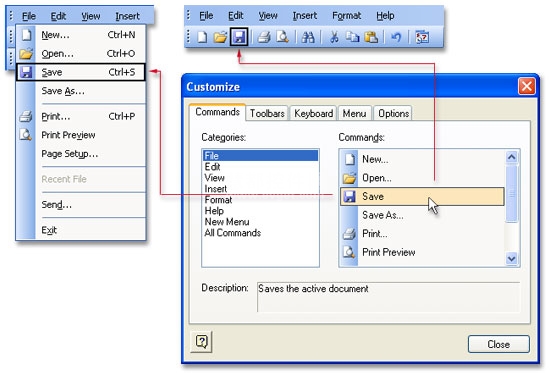
Task: Click the last toolbar icon after Undo
Action: pos(422,37)
